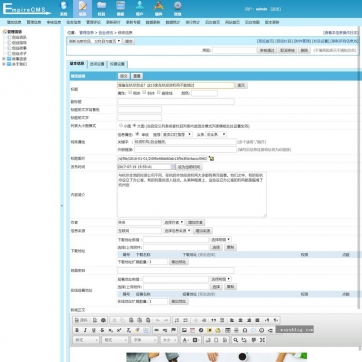Toggle Strikethrough in the editor toolbar
Viewport: 362px width, 362px height.
[x=102, y=330]
